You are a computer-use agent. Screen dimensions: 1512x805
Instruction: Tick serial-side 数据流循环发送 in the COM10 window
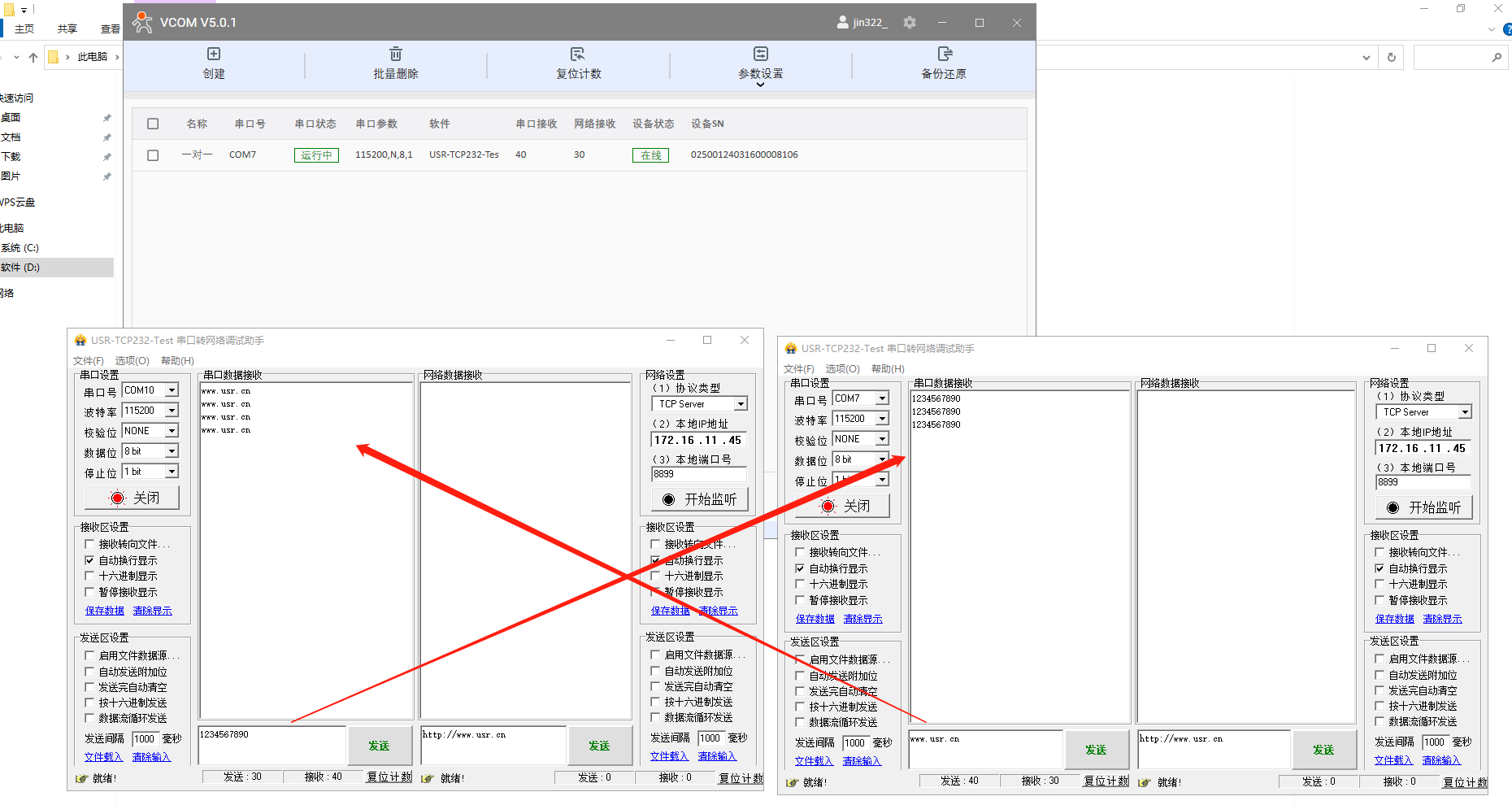(x=89, y=718)
